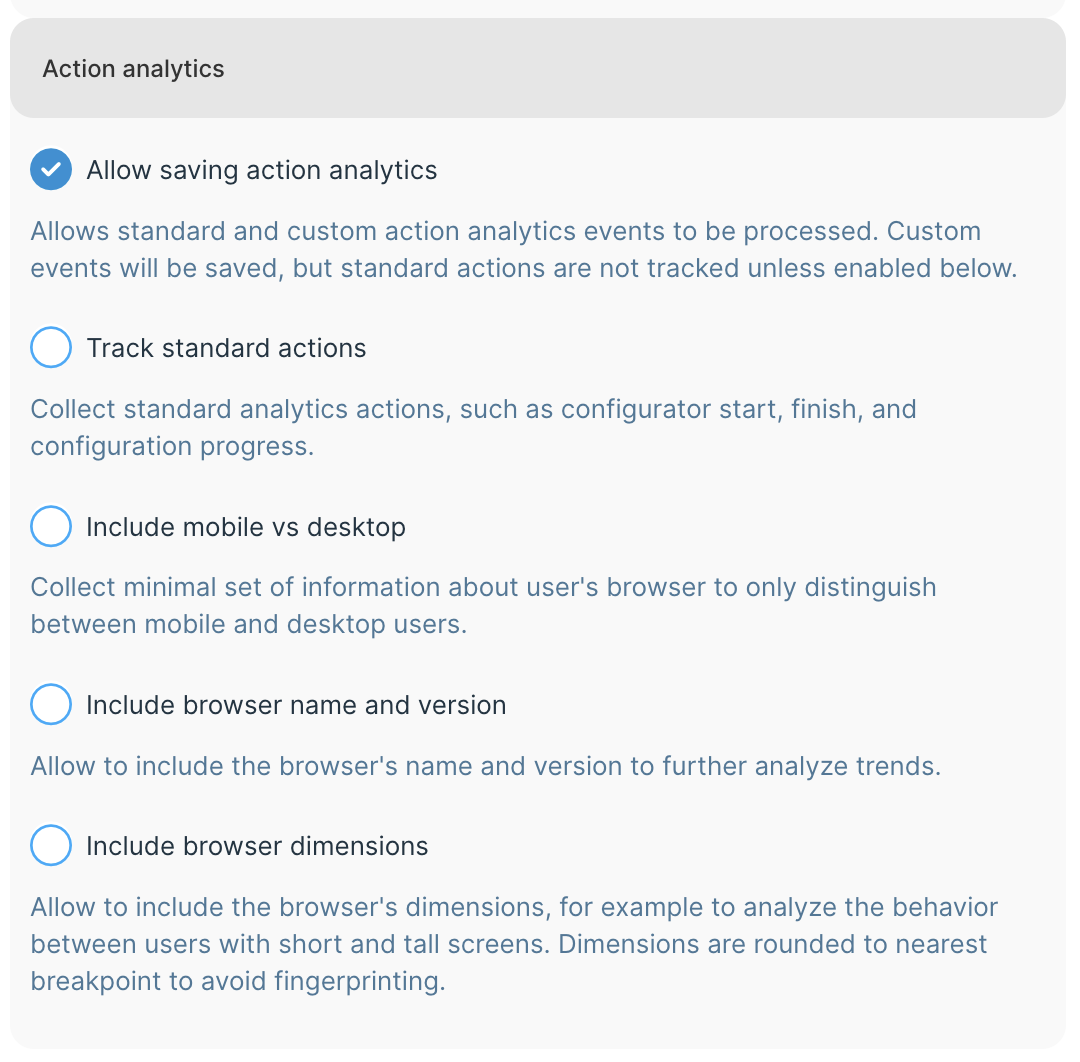Screen dimensions: 1080x1062
Task: Click the description starting "Allow to include the browser's dimensions"
Action: [x=514, y=908]
